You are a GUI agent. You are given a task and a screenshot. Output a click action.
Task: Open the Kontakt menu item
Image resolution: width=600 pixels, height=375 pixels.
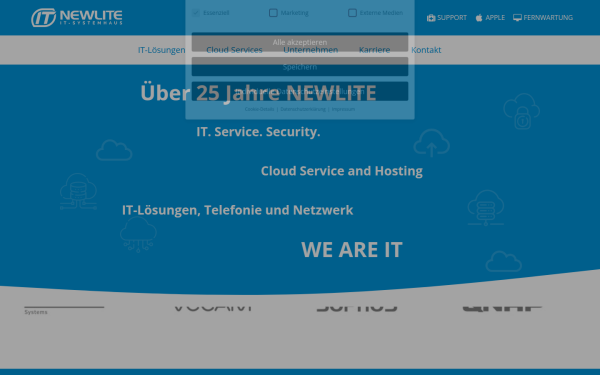coord(426,50)
